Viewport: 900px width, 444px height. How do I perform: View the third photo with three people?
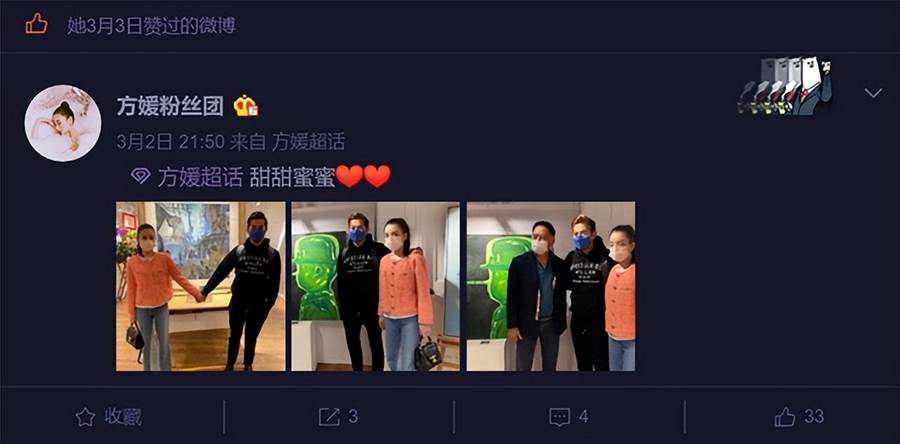click(x=551, y=286)
